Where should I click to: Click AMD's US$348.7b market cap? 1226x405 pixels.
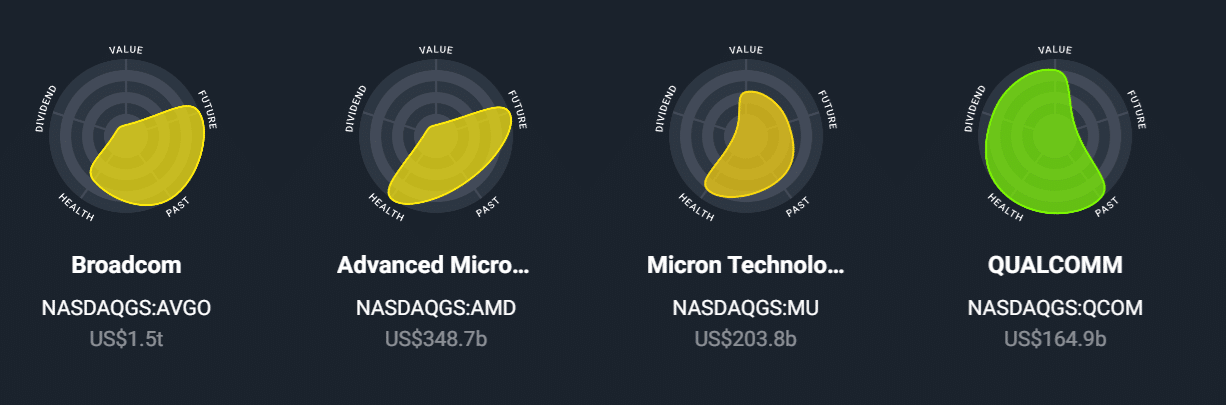point(436,338)
